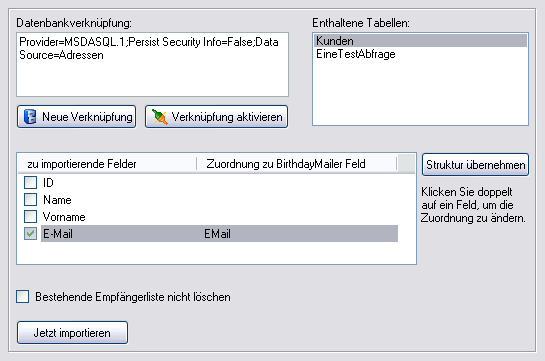Click the database icon on Neue Verknüpfung
Image resolution: width=545 pixels, height=361 pixels.
[x=30, y=117]
